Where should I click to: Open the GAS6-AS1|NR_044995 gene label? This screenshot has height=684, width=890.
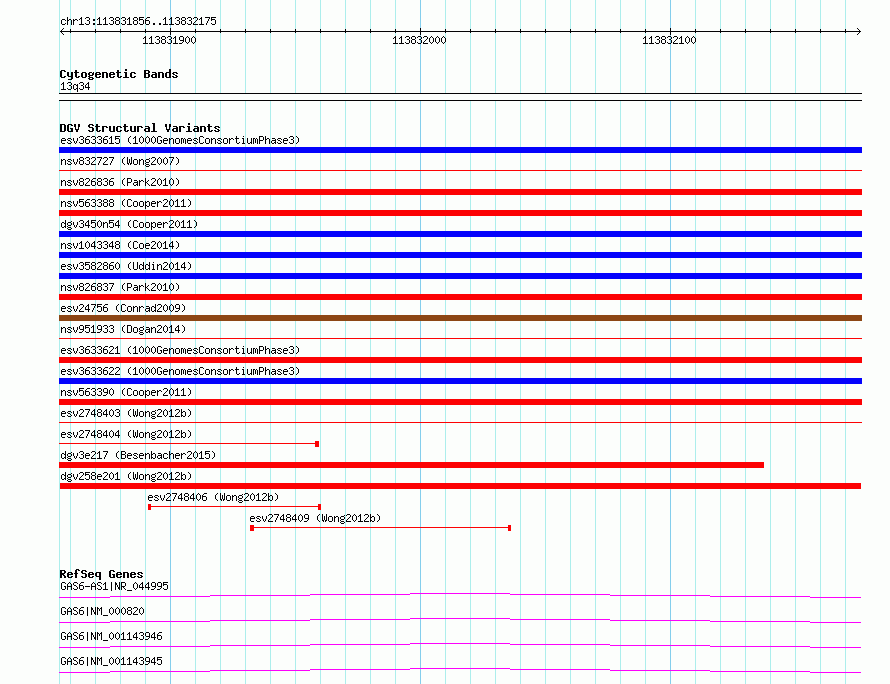(x=114, y=586)
